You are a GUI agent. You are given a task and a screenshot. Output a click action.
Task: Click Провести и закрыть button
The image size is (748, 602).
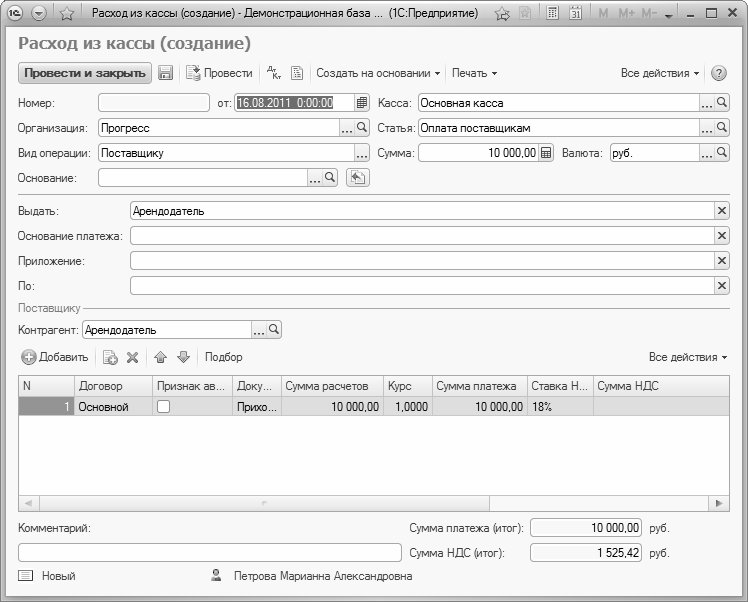[85, 73]
